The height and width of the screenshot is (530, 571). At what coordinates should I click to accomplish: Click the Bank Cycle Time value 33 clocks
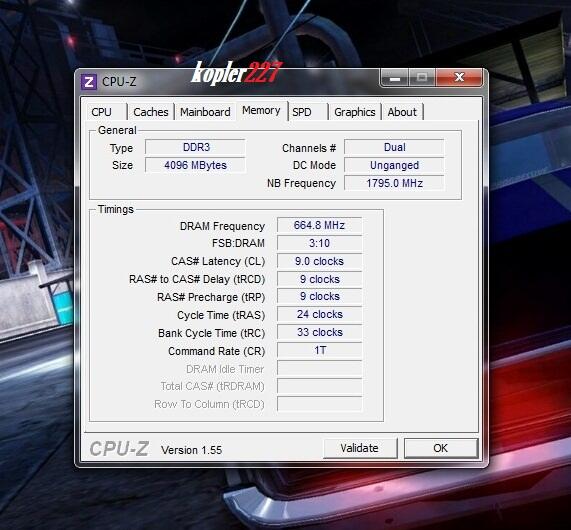point(319,332)
